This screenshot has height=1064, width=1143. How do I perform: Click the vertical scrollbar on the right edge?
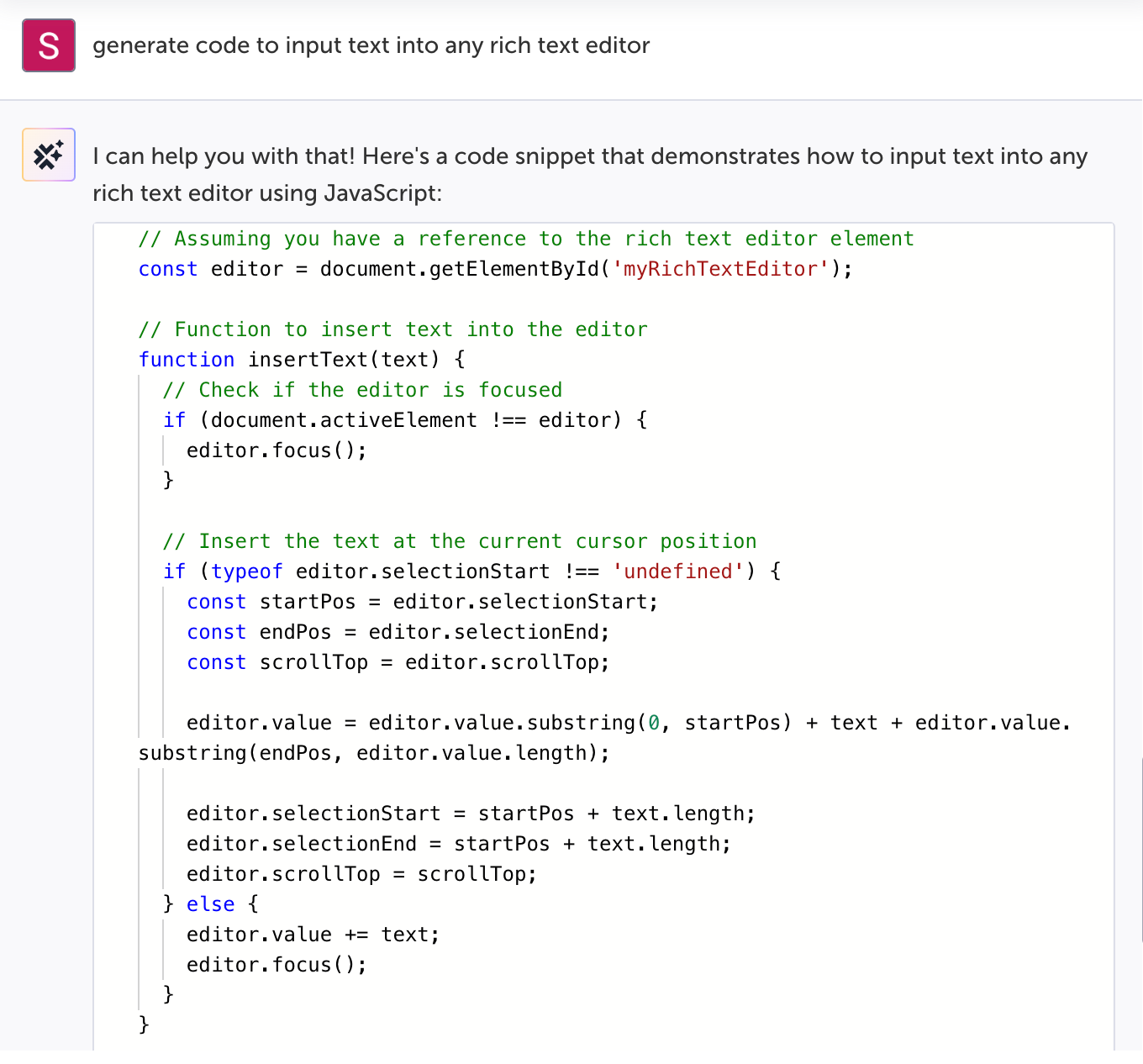(x=1140, y=840)
